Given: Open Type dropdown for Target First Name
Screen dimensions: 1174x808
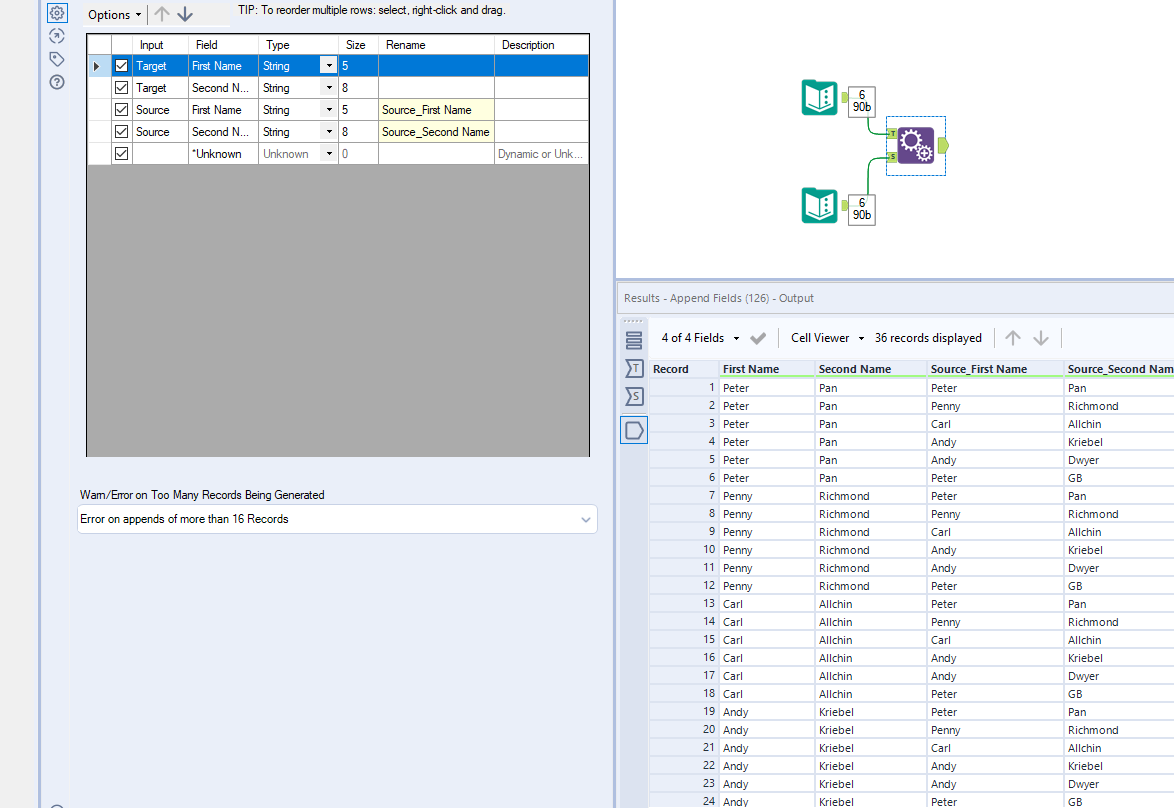Looking at the screenshot, I should point(328,66).
